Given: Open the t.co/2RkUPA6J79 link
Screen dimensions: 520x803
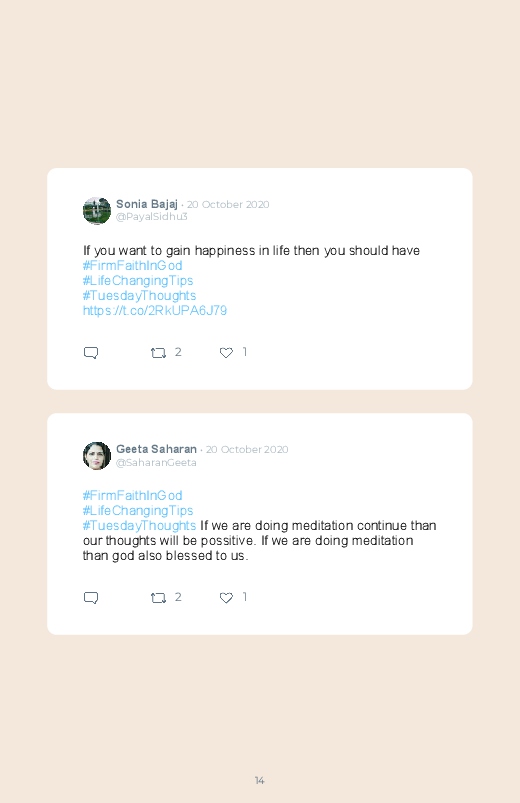Looking at the screenshot, I should click(x=155, y=311).
